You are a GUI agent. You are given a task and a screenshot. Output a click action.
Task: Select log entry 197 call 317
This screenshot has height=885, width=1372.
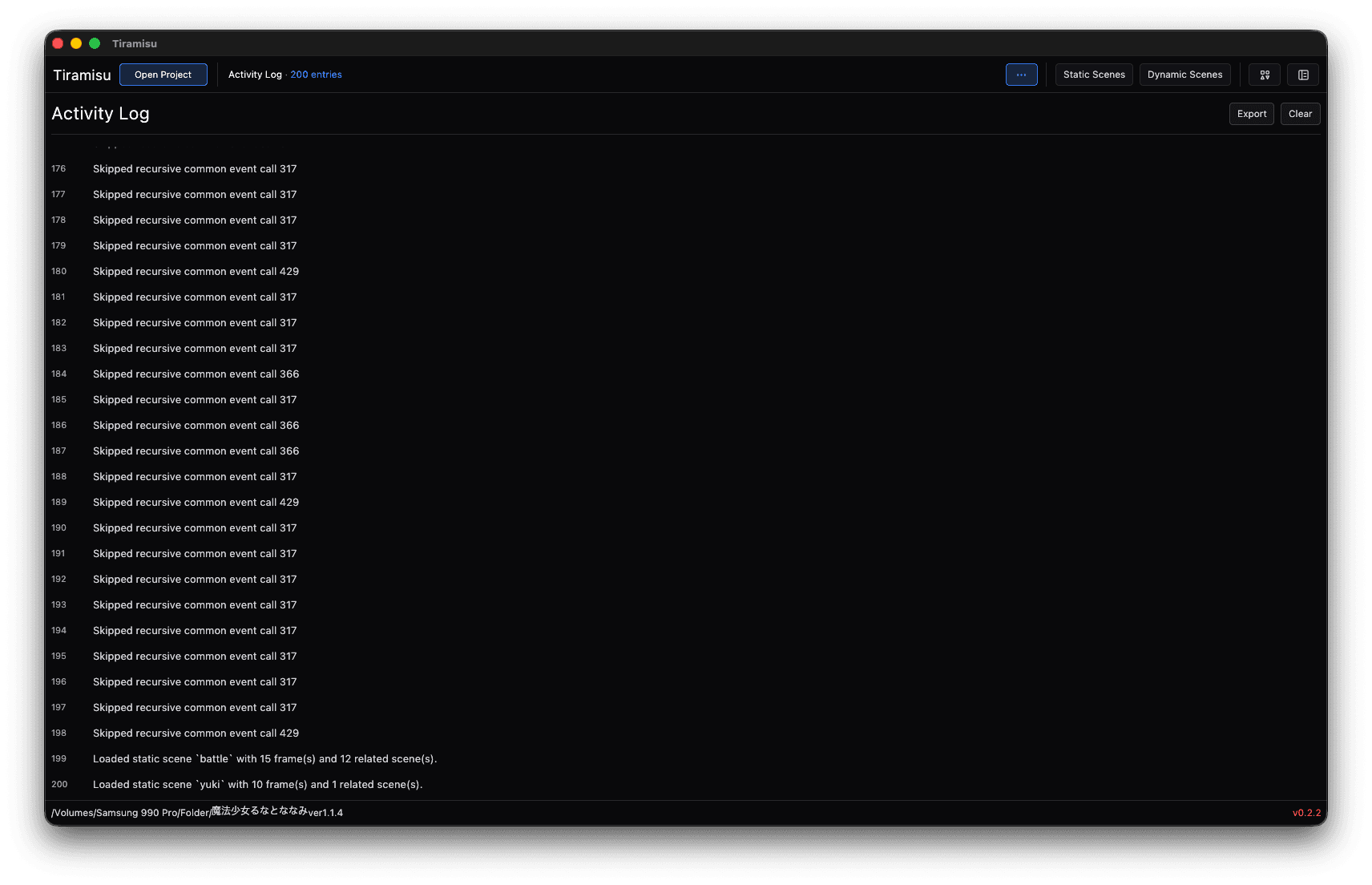click(685, 708)
